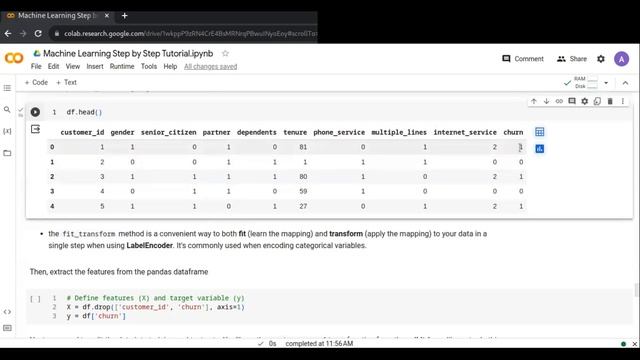The height and width of the screenshot is (360, 640).
Task: Click the churn column header
Action: pos(513,132)
